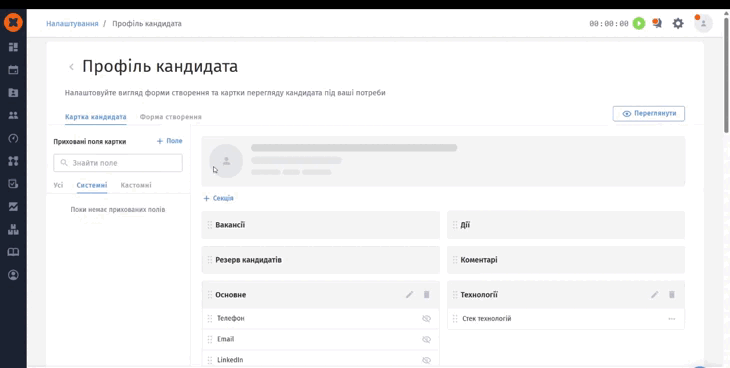Grab the drag handle of Стек технологій

[455, 319]
